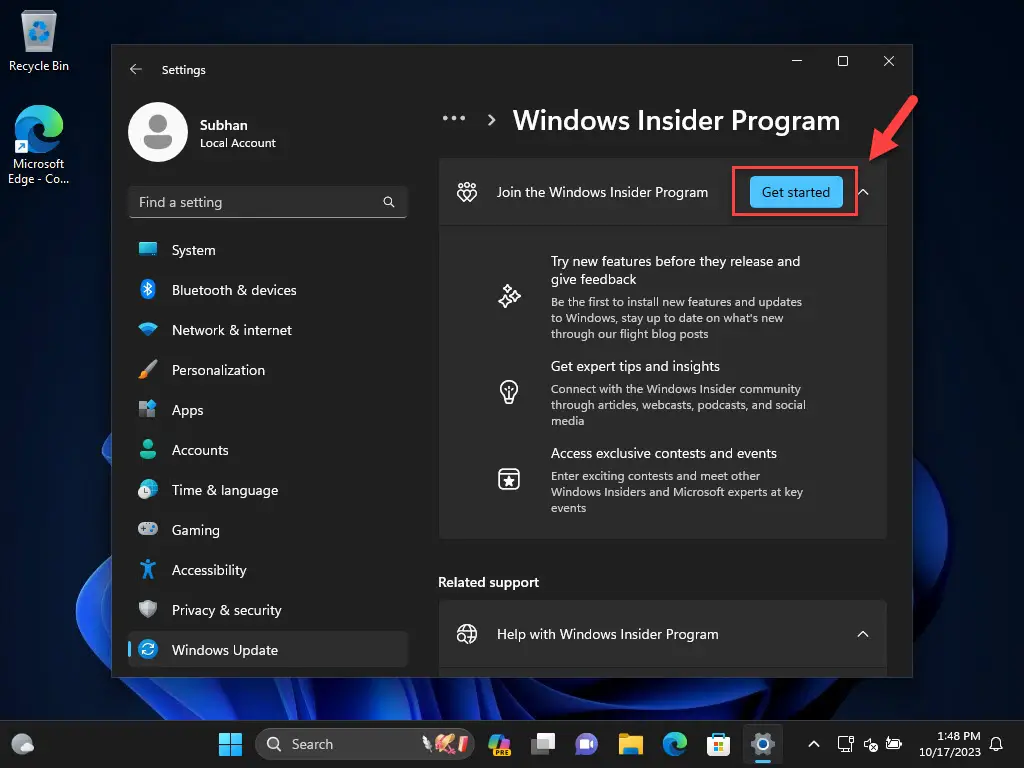Open the Apps settings category

(268, 410)
